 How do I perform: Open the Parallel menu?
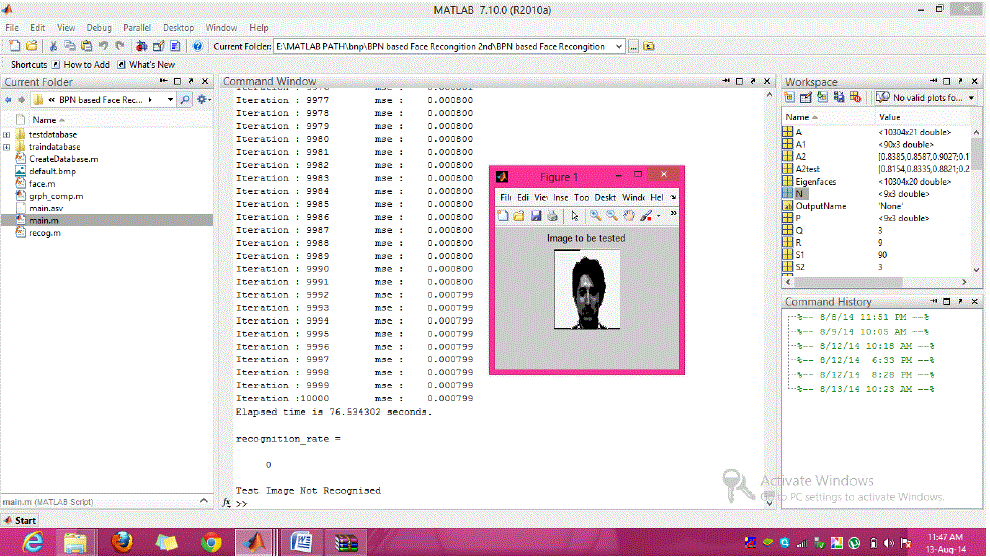coord(138,28)
